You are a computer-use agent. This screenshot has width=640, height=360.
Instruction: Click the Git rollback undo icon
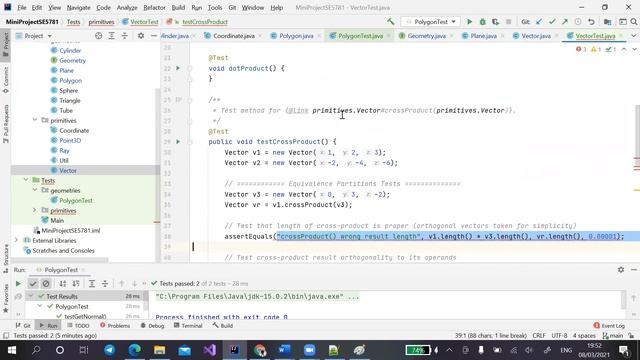(591, 22)
